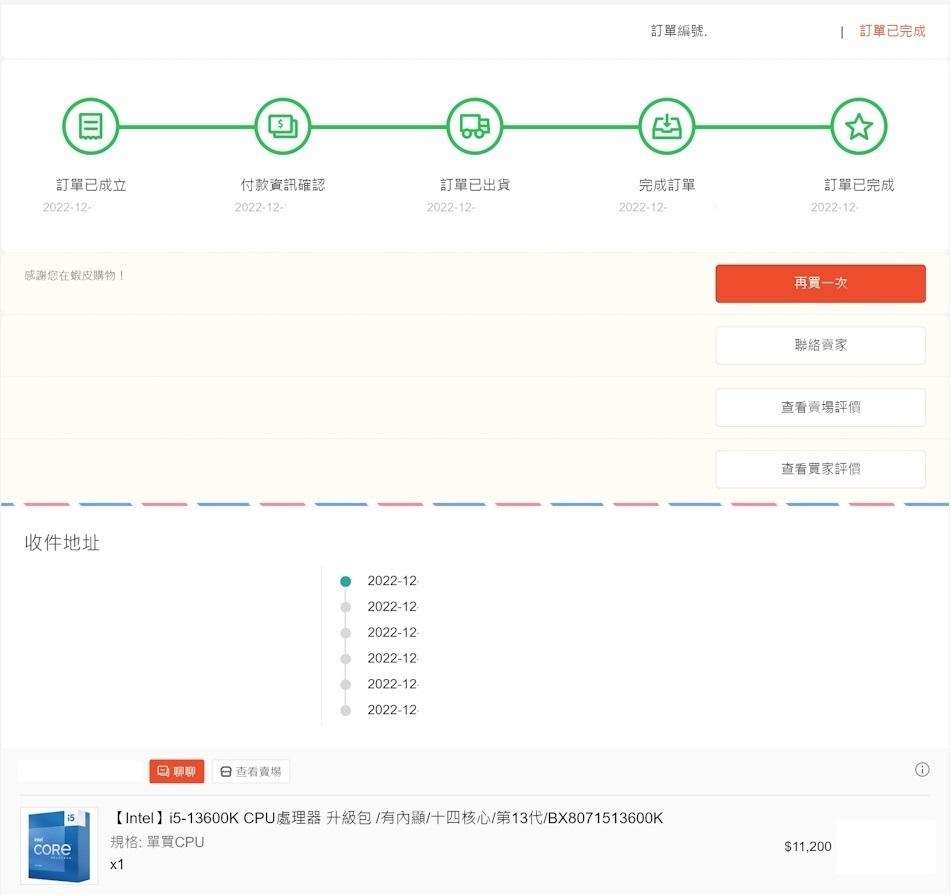Viewport: 950px width, 895px height.
Task: Click the 再買一次 button
Action: pos(820,284)
